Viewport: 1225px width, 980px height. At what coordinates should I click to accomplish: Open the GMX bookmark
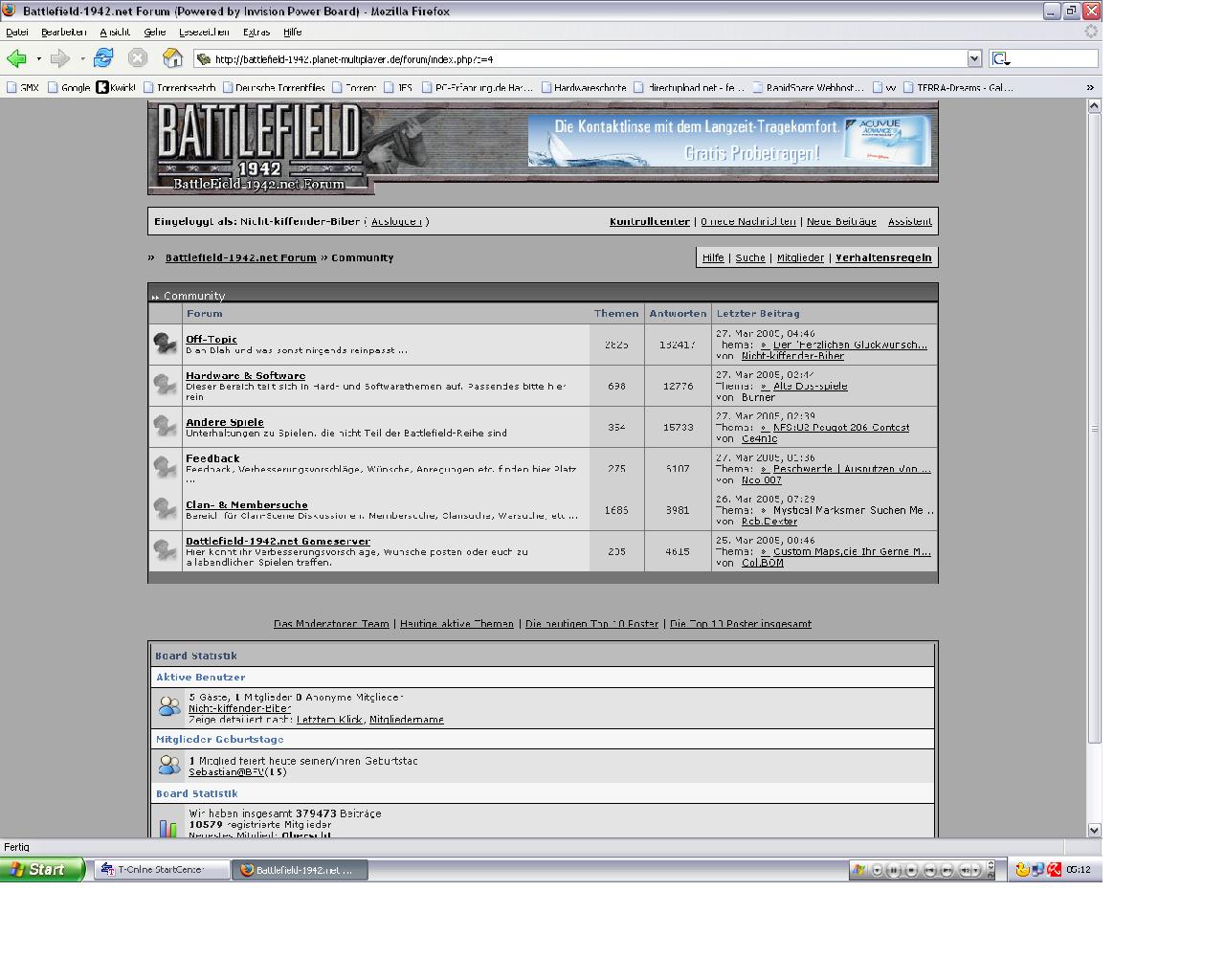coord(23,87)
